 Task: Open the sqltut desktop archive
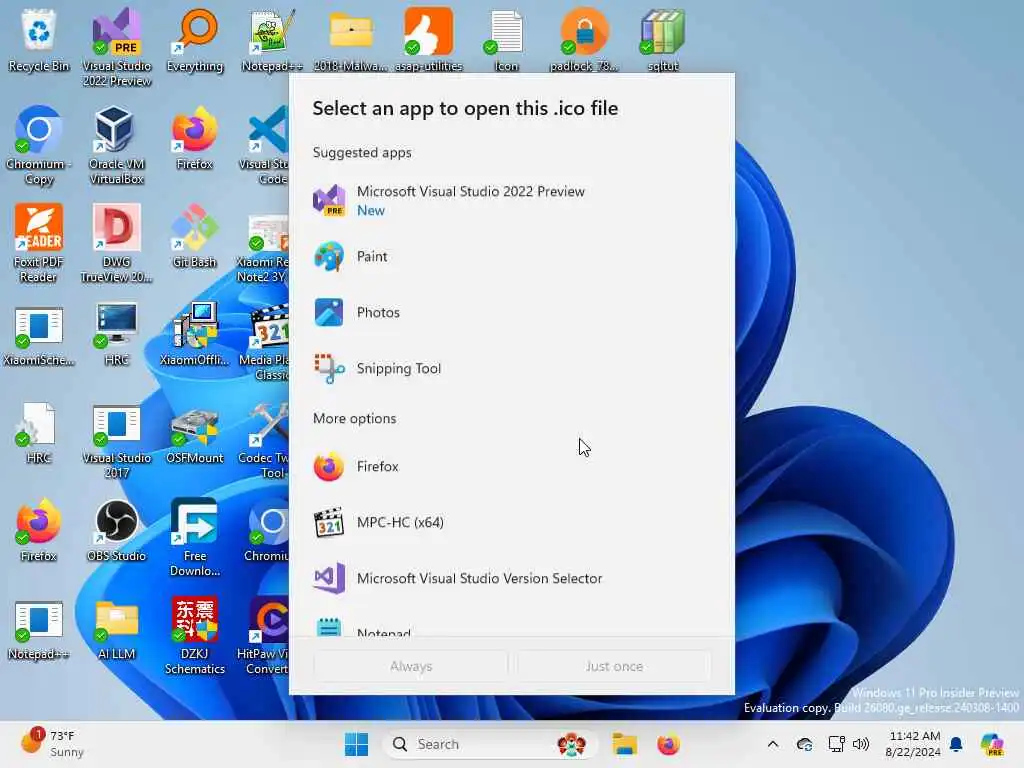663,40
